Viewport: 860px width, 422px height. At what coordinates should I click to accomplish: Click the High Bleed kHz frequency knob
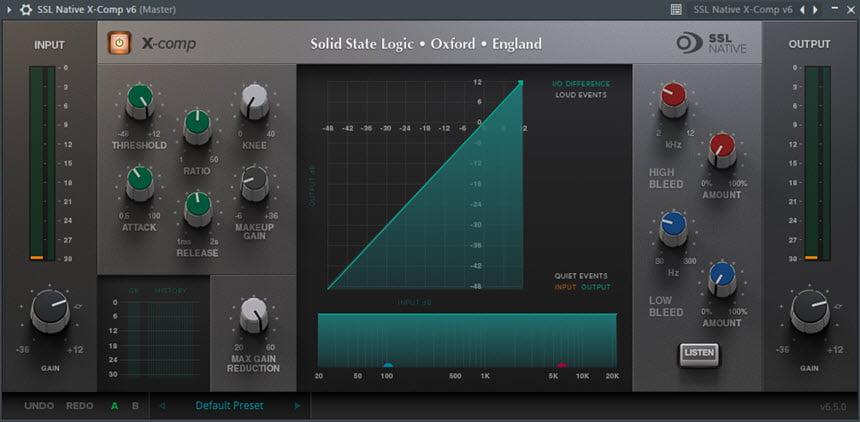[674, 100]
